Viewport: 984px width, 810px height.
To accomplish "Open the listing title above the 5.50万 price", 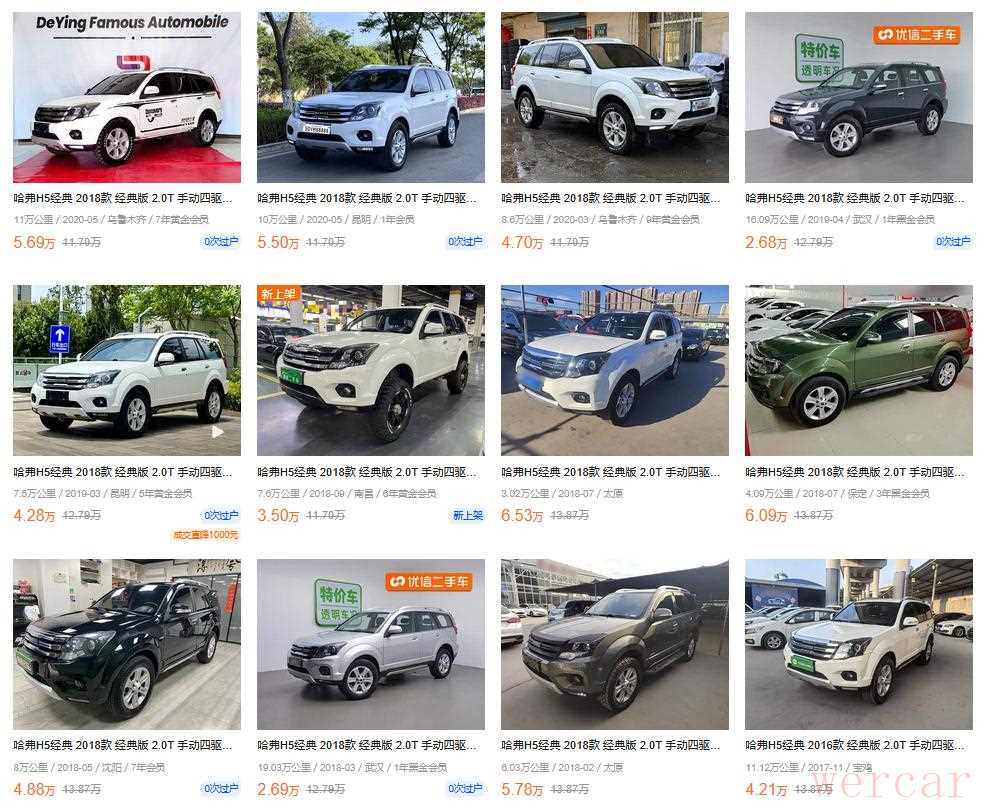I will (x=366, y=198).
